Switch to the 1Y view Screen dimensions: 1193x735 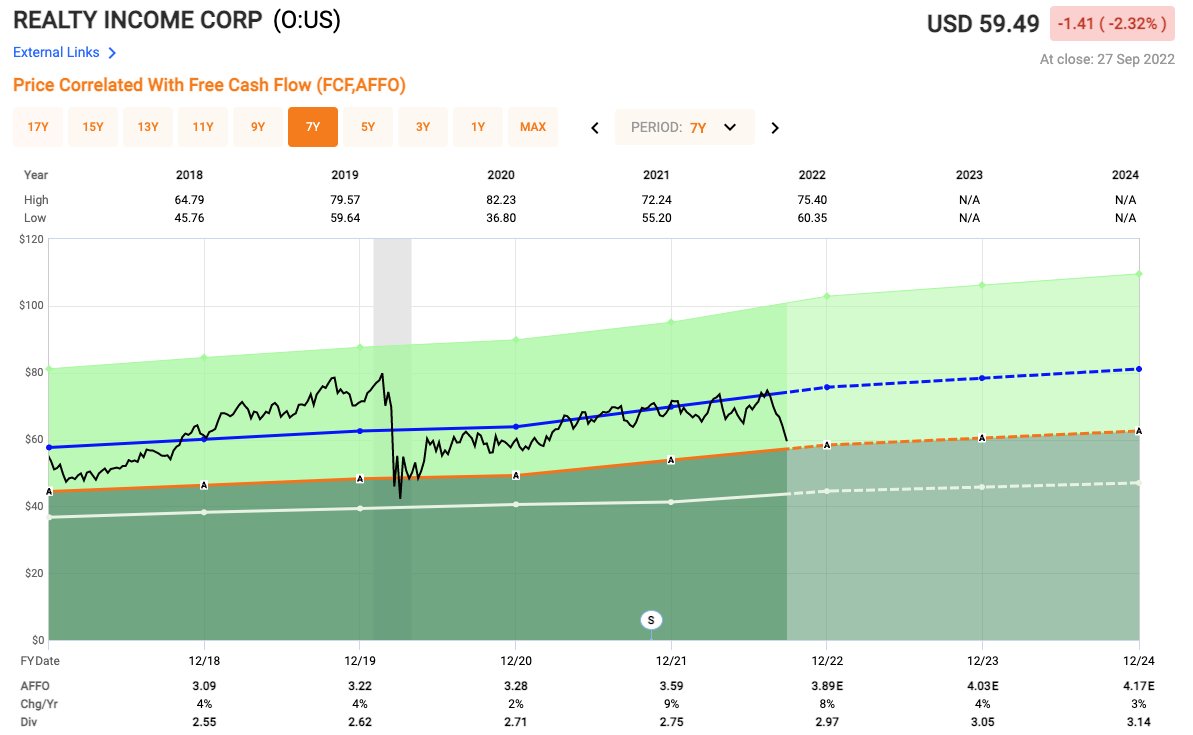pyautogui.click(x=478, y=127)
